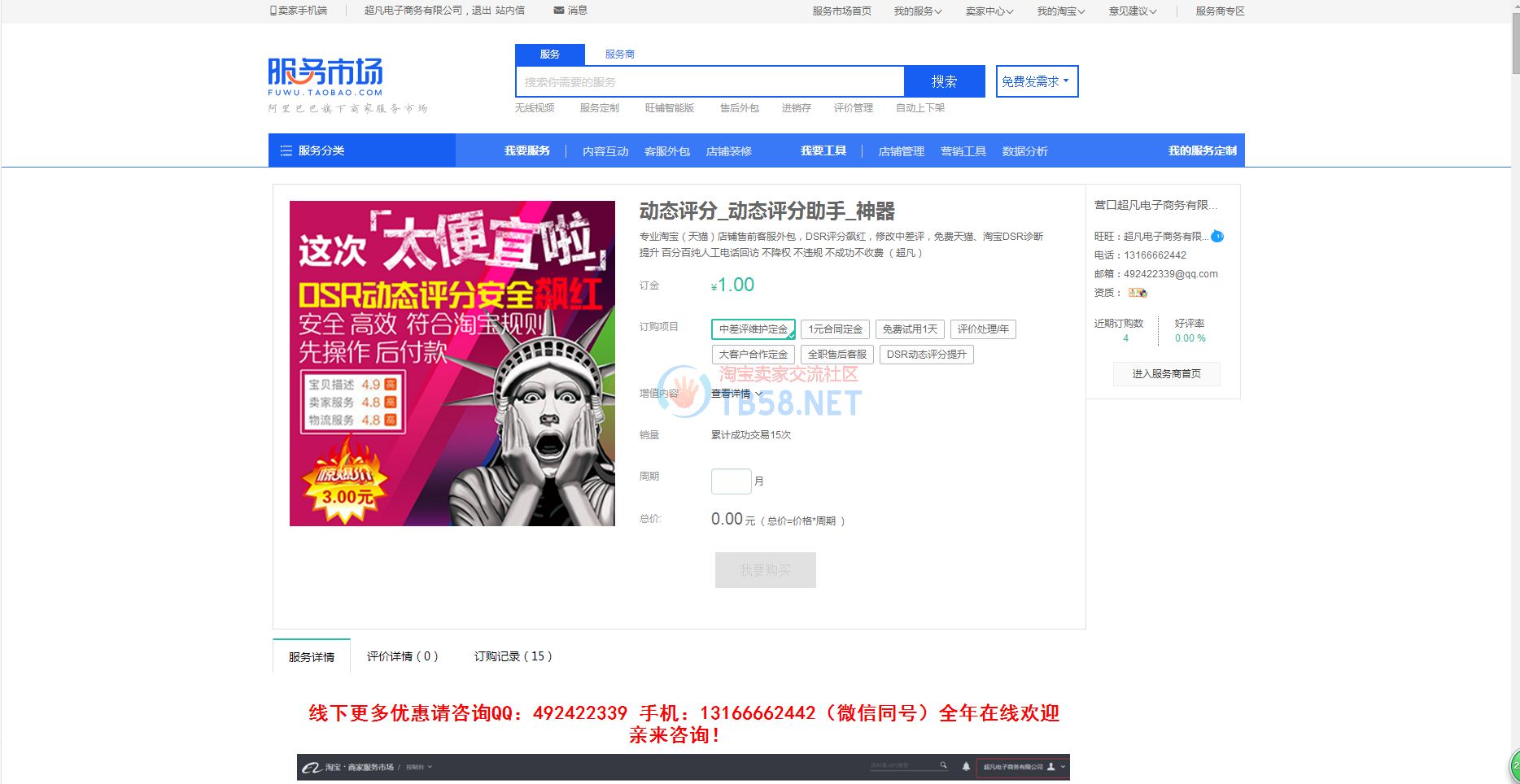Click the magnifier icon in dark bar
This screenshot has height=784, width=1520.
click(x=944, y=765)
